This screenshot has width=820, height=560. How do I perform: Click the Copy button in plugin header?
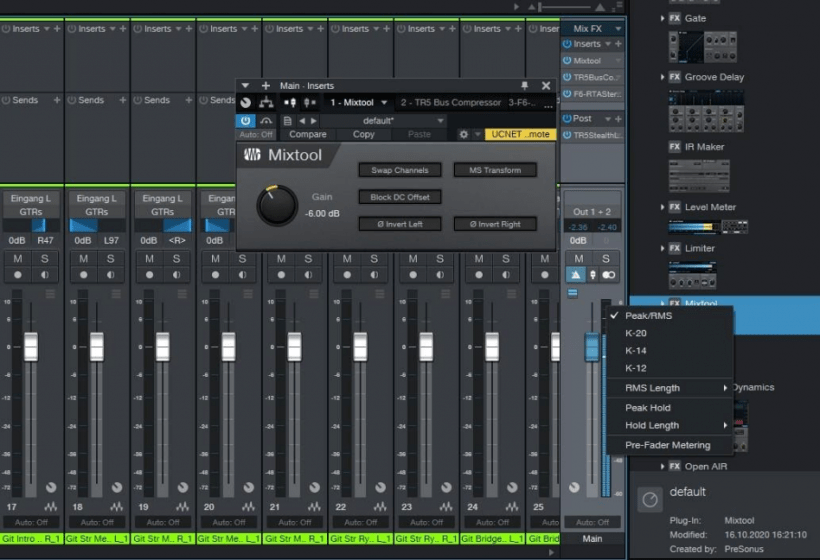[x=363, y=134]
